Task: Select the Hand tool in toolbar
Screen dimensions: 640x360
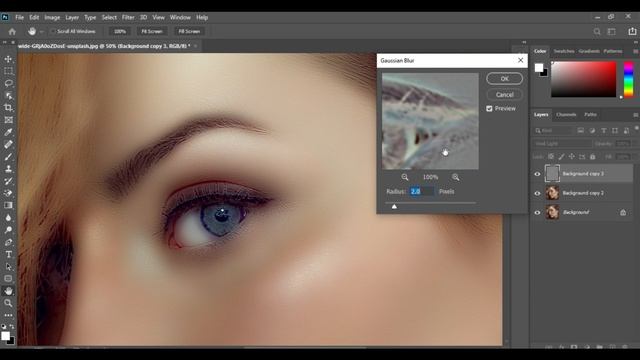Action: coord(8,291)
